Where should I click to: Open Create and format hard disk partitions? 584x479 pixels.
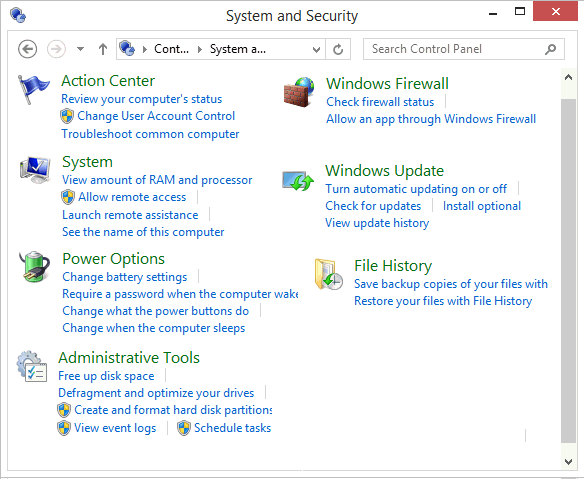point(173,410)
